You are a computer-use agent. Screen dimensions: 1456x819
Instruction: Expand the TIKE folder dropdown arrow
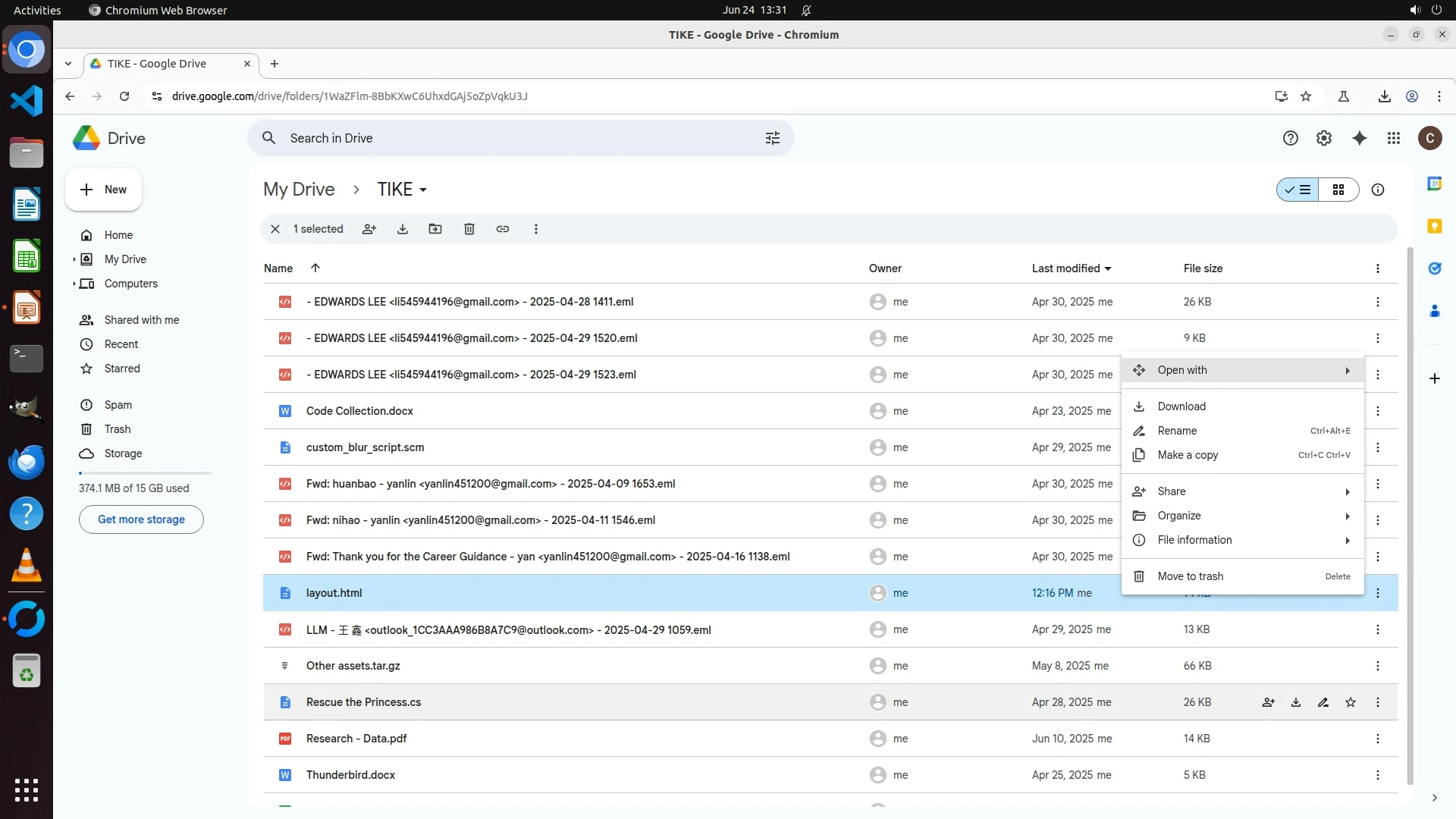(x=423, y=190)
